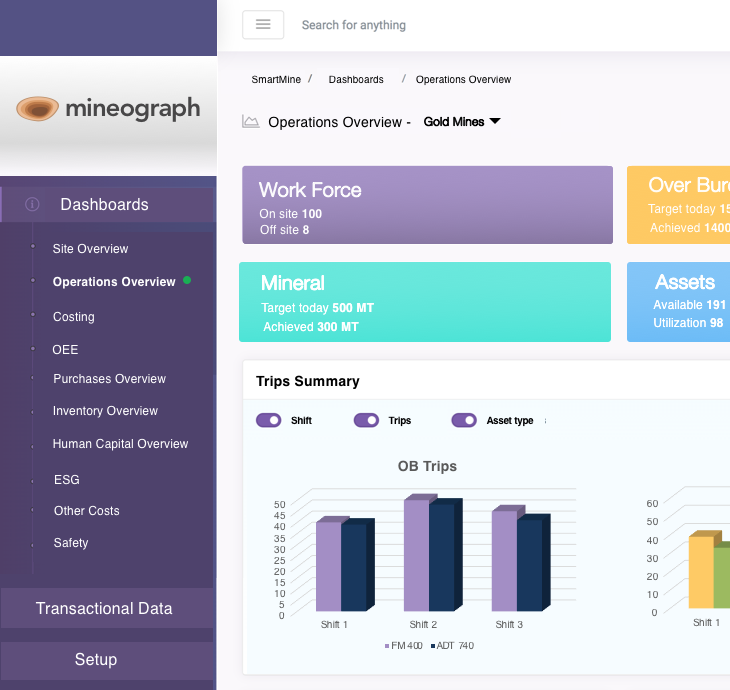Click the Dashboards breadcrumb link
Screen dimensions: 730x690
355,79
